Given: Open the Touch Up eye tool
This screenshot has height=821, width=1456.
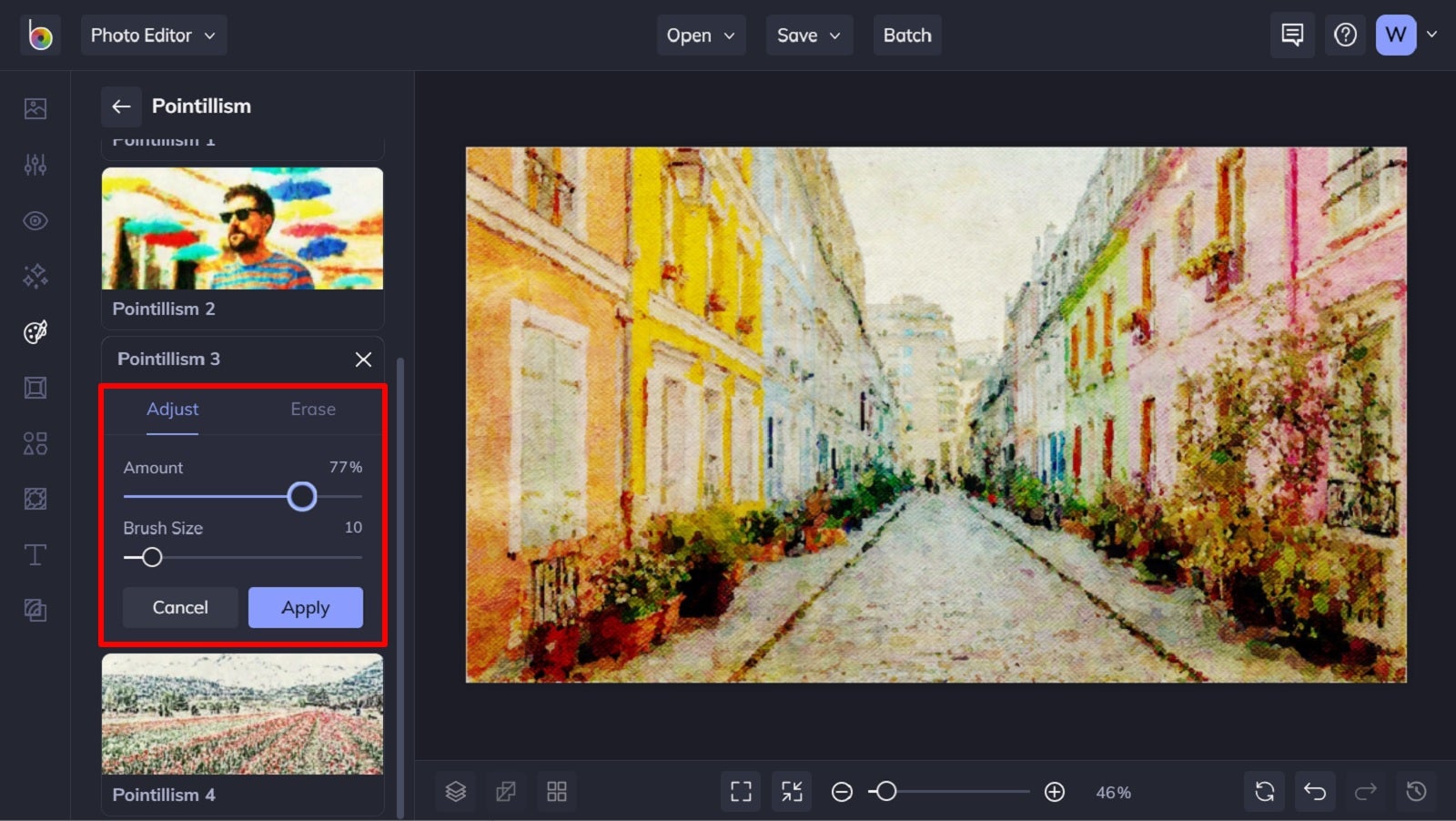Looking at the screenshot, I should point(35,220).
